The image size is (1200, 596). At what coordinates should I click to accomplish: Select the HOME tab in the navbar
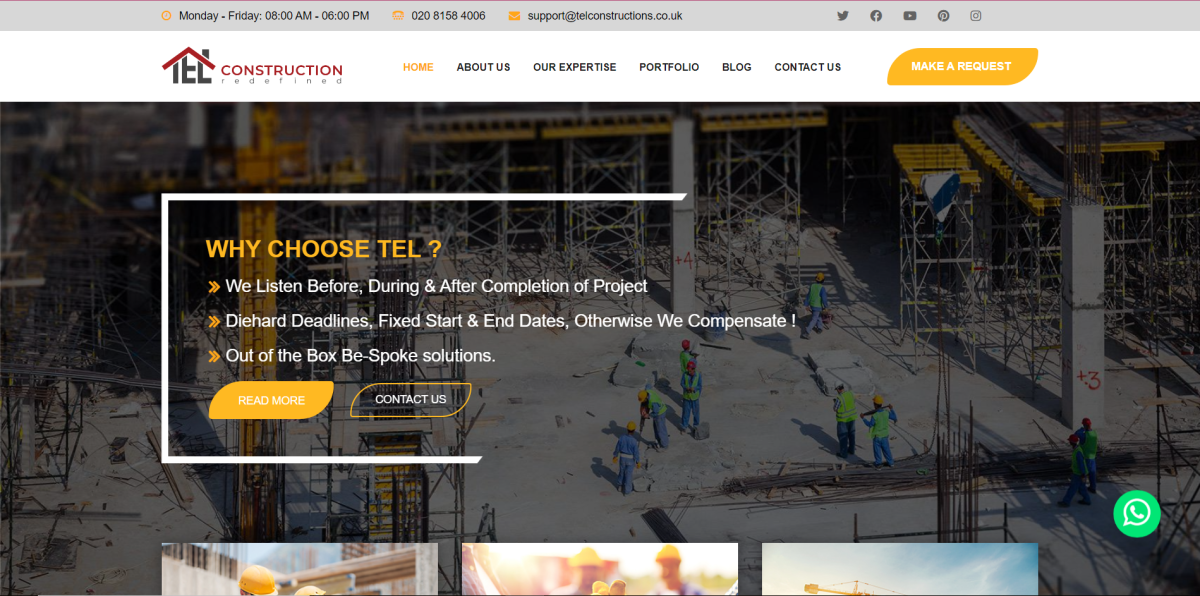(418, 67)
